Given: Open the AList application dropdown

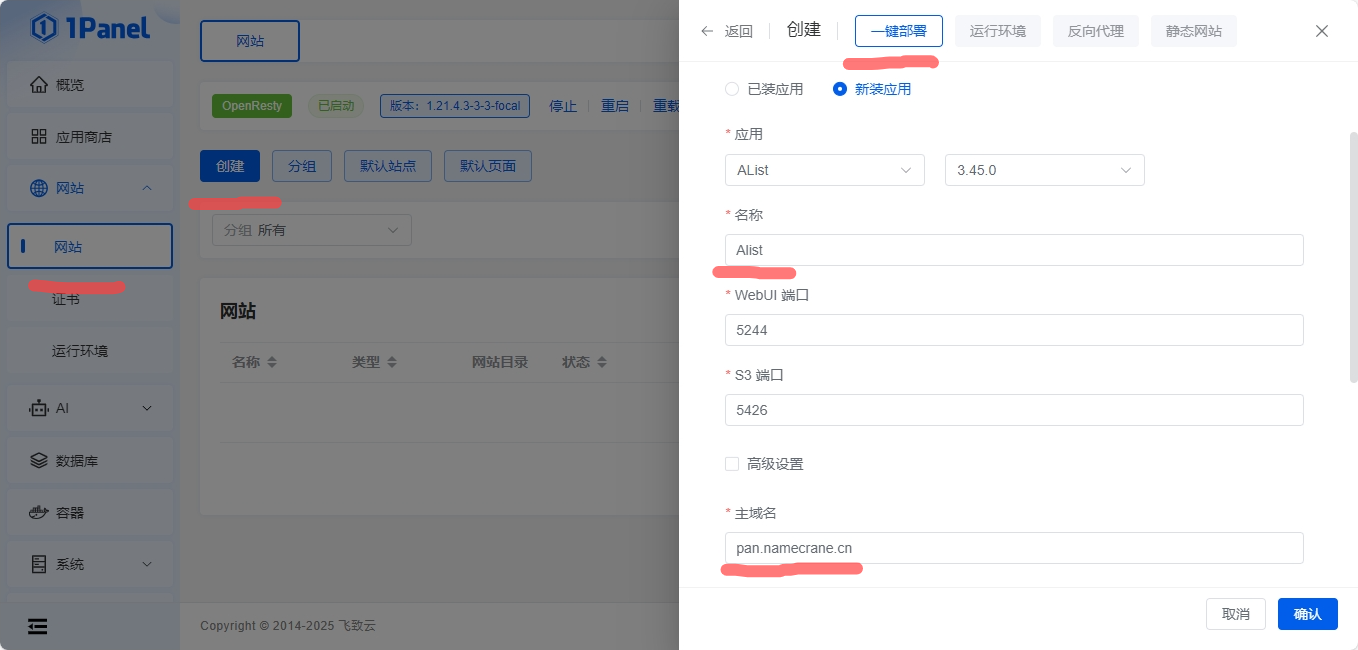Looking at the screenshot, I should (824, 170).
